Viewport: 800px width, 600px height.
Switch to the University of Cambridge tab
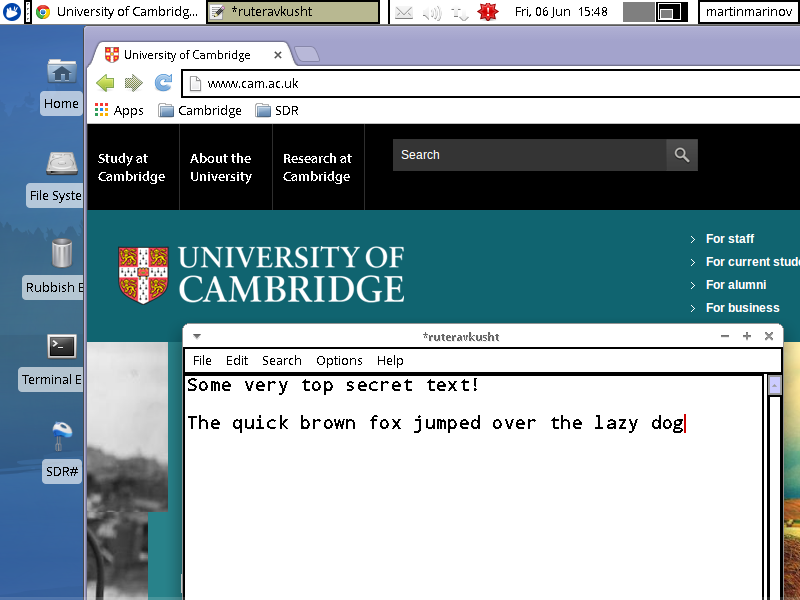[187, 55]
